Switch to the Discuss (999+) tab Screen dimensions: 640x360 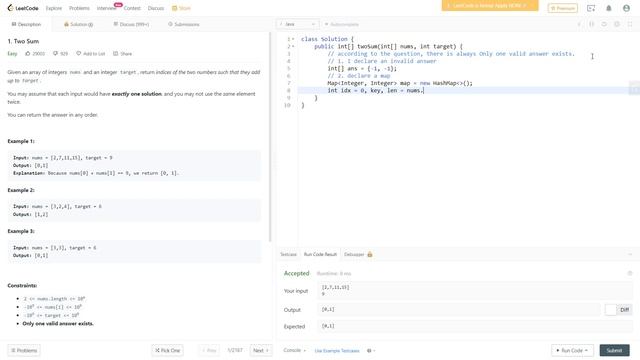[131, 24]
